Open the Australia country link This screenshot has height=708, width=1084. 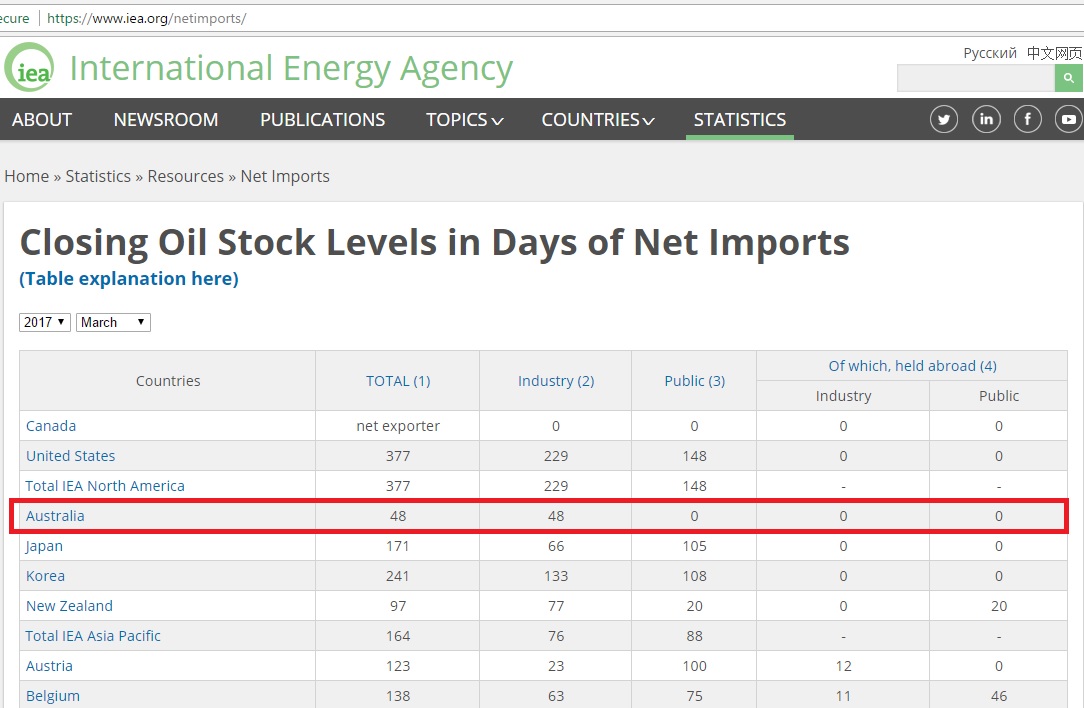(x=55, y=516)
